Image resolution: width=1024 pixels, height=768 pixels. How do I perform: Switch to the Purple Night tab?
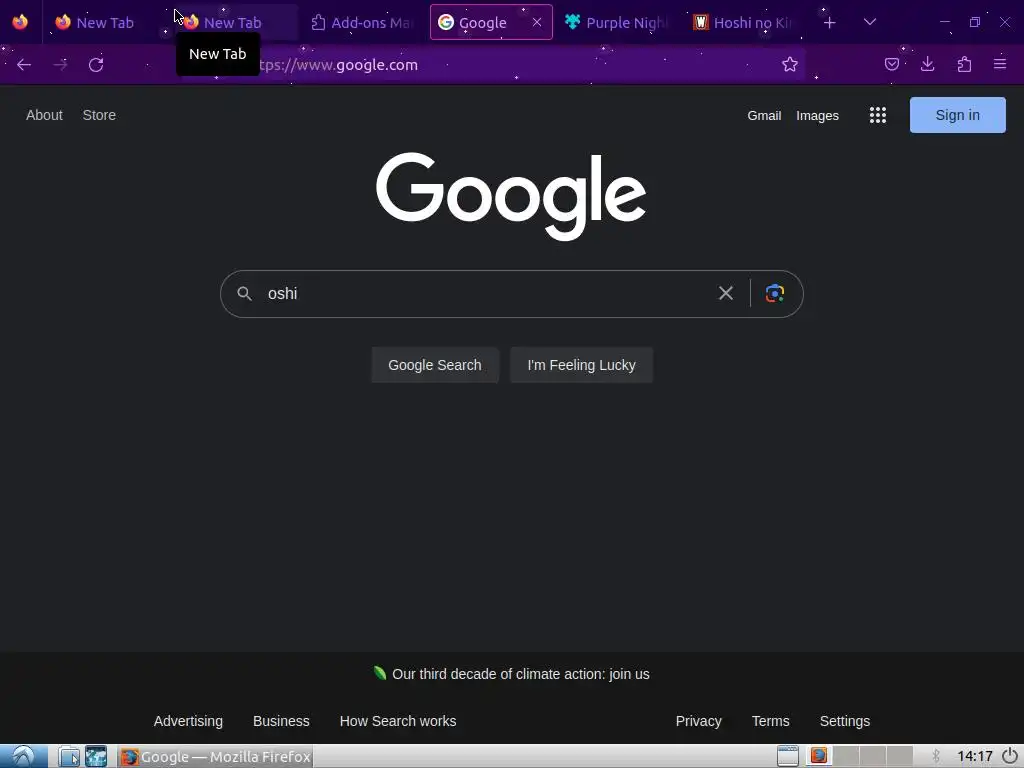point(617,22)
